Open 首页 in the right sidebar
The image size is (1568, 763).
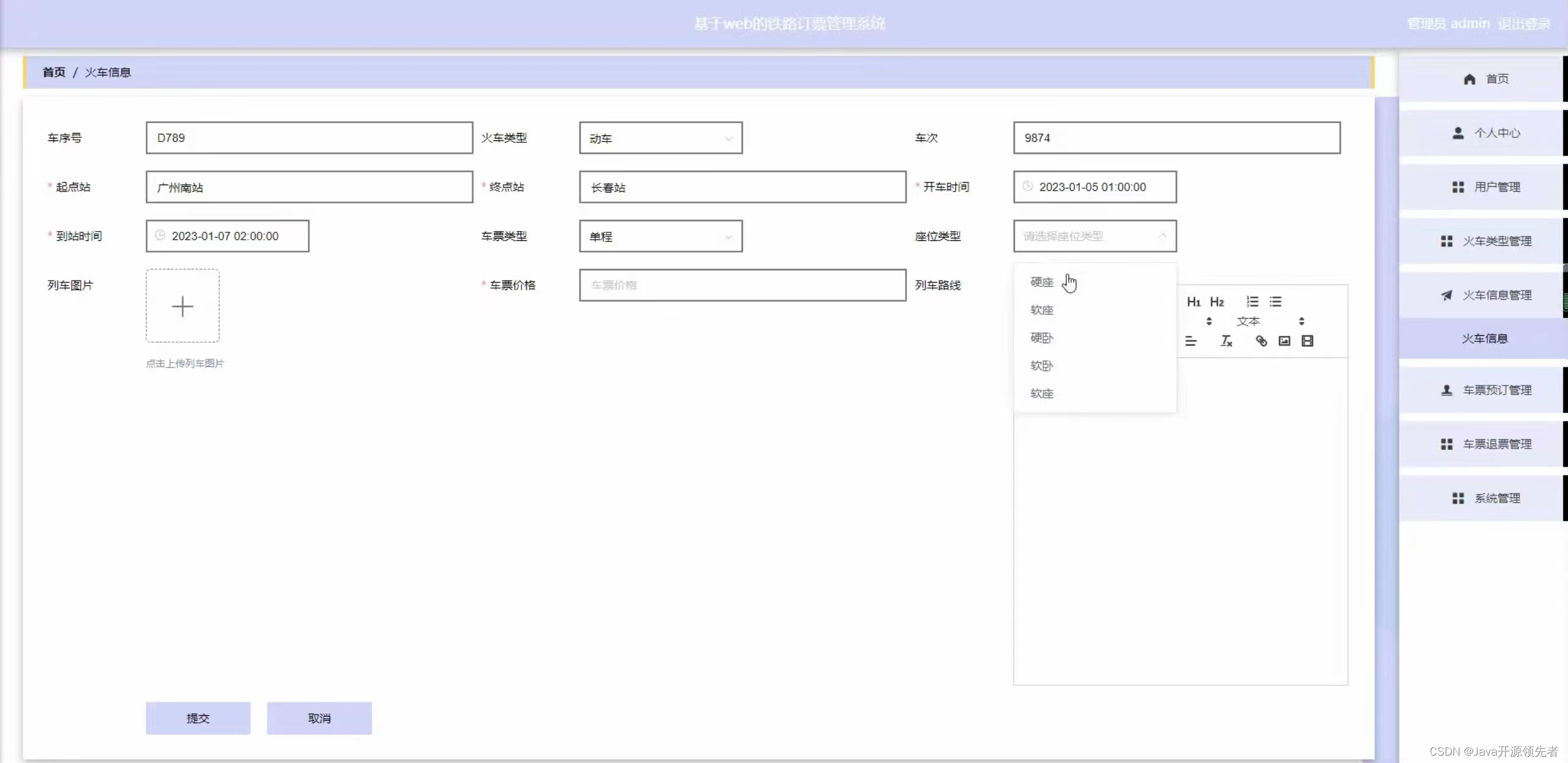pyautogui.click(x=1481, y=79)
